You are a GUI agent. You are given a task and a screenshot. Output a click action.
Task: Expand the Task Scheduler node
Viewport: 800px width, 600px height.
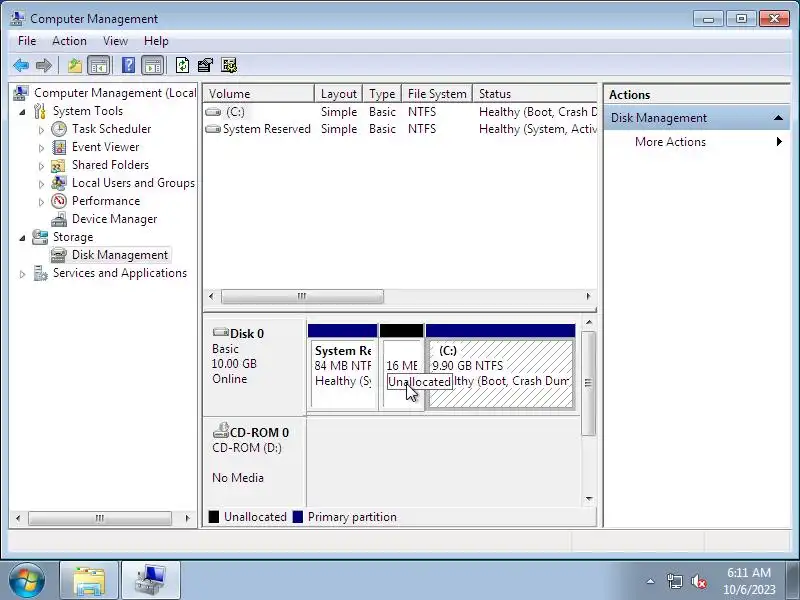[x=41, y=130]
